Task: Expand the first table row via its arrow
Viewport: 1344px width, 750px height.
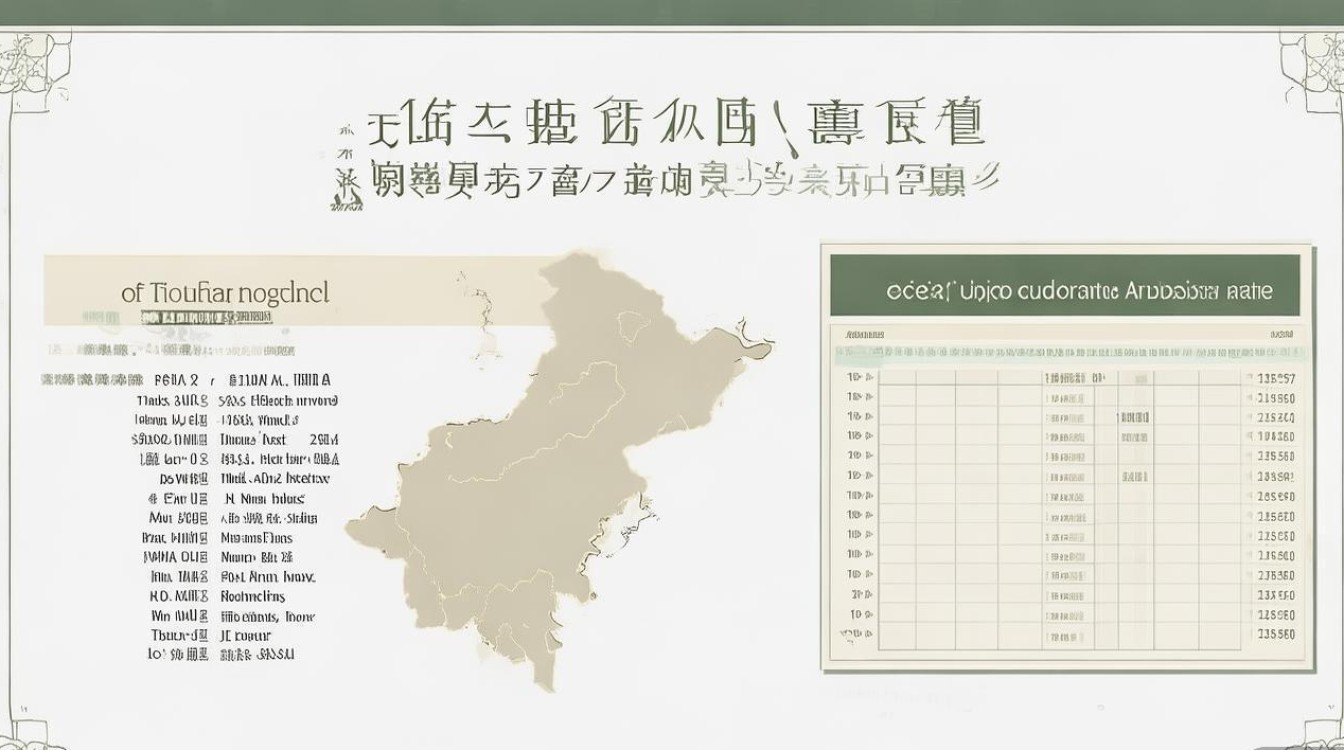Action: click(x=868, y=379)
